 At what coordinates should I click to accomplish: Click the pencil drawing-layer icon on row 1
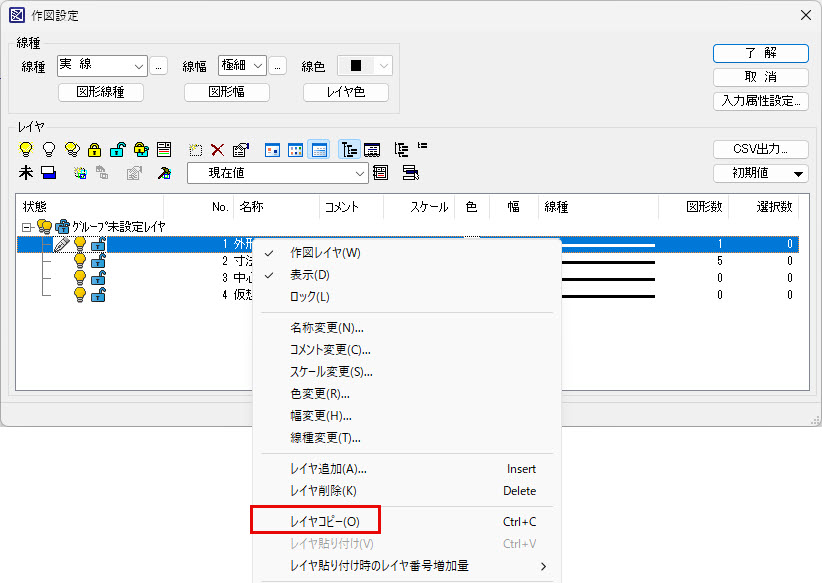pos(62,244)
